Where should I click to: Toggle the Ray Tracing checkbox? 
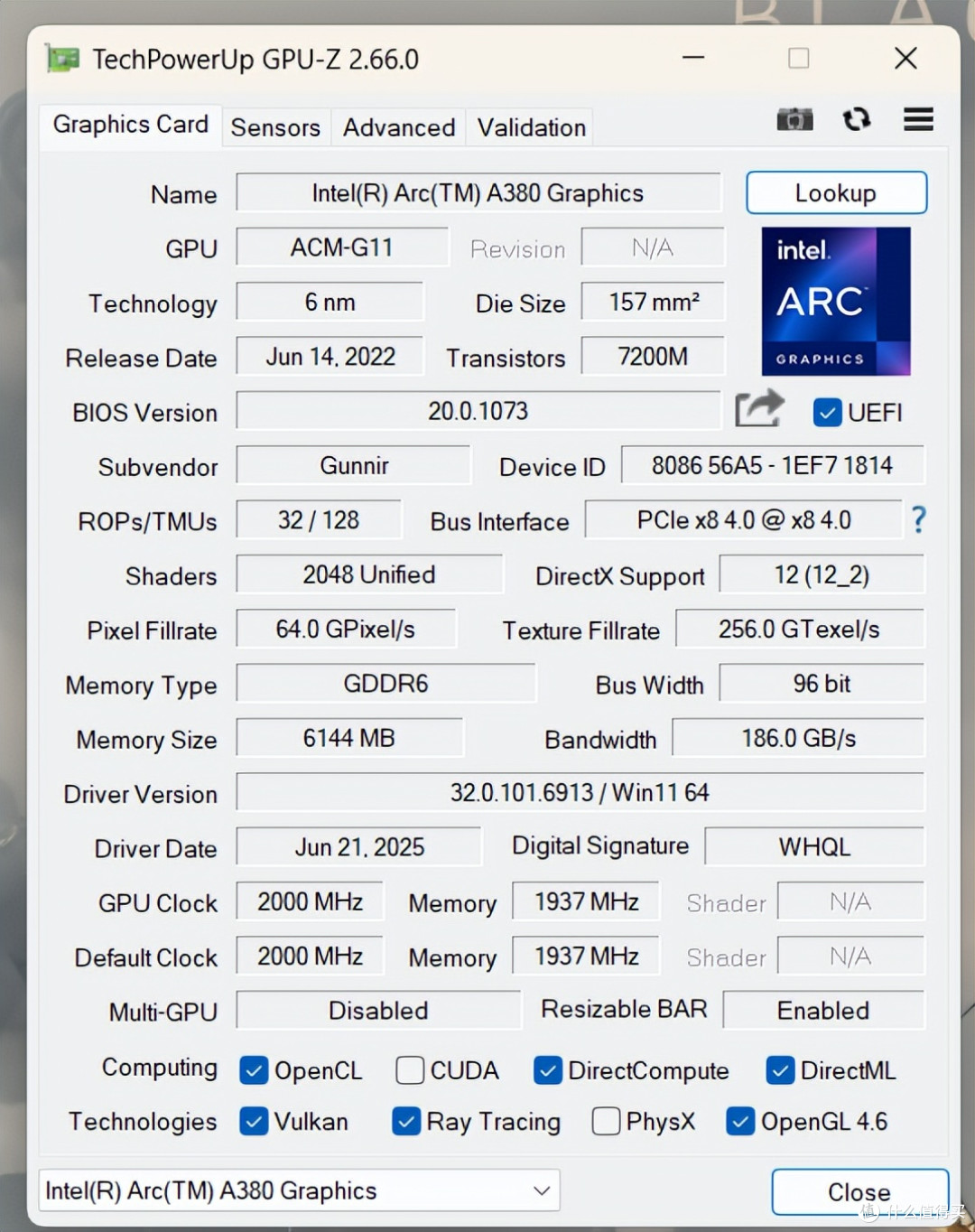(406, 1121)
